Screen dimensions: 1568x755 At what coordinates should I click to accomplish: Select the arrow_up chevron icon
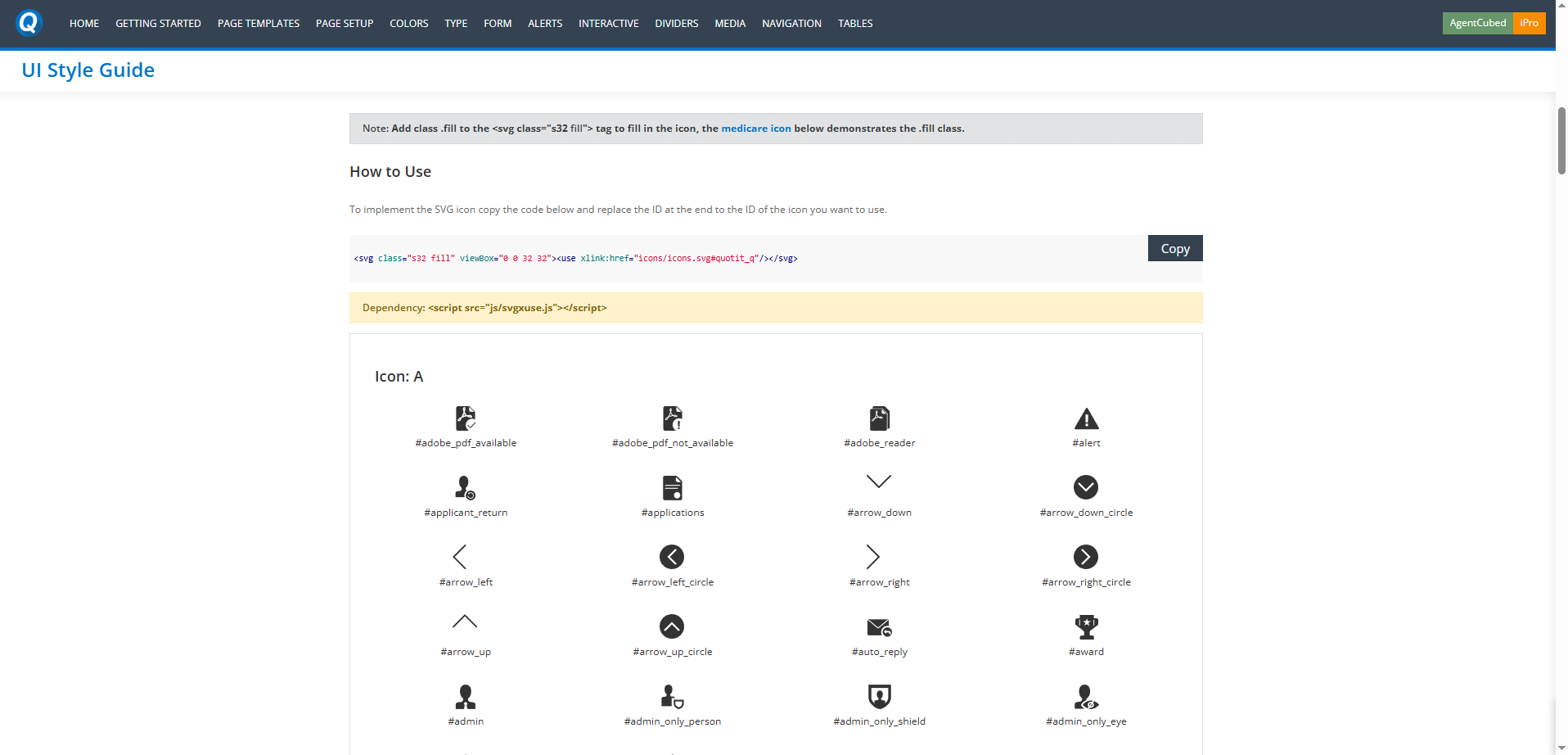465,622
